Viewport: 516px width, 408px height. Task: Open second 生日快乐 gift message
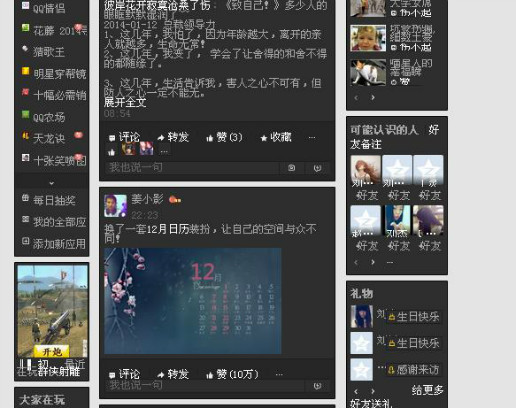414,343
